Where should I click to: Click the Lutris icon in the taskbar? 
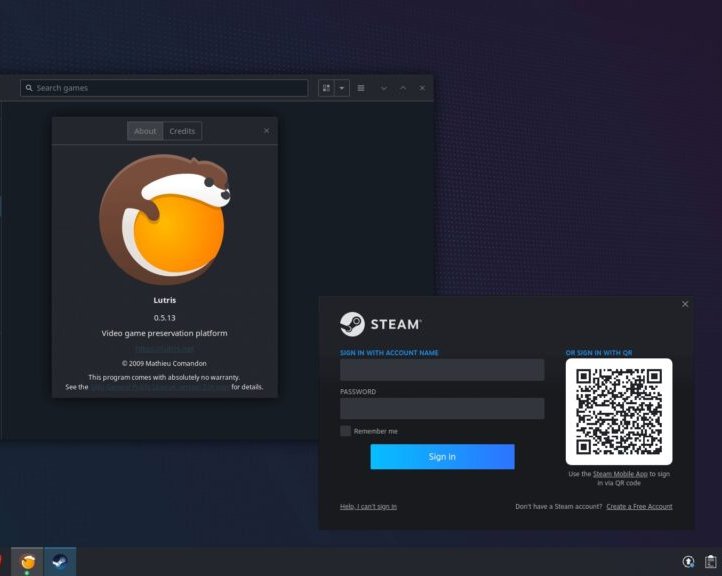point(27,562)
